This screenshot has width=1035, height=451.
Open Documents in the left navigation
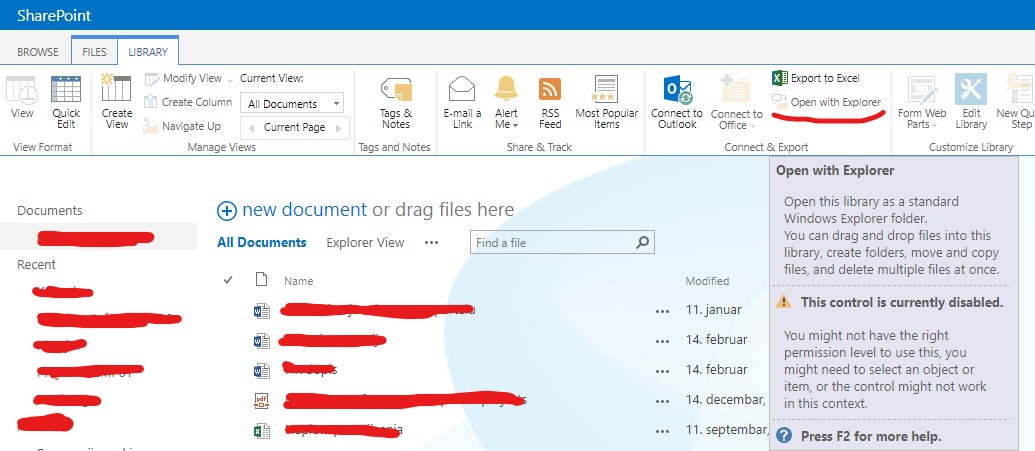(50, 211)
